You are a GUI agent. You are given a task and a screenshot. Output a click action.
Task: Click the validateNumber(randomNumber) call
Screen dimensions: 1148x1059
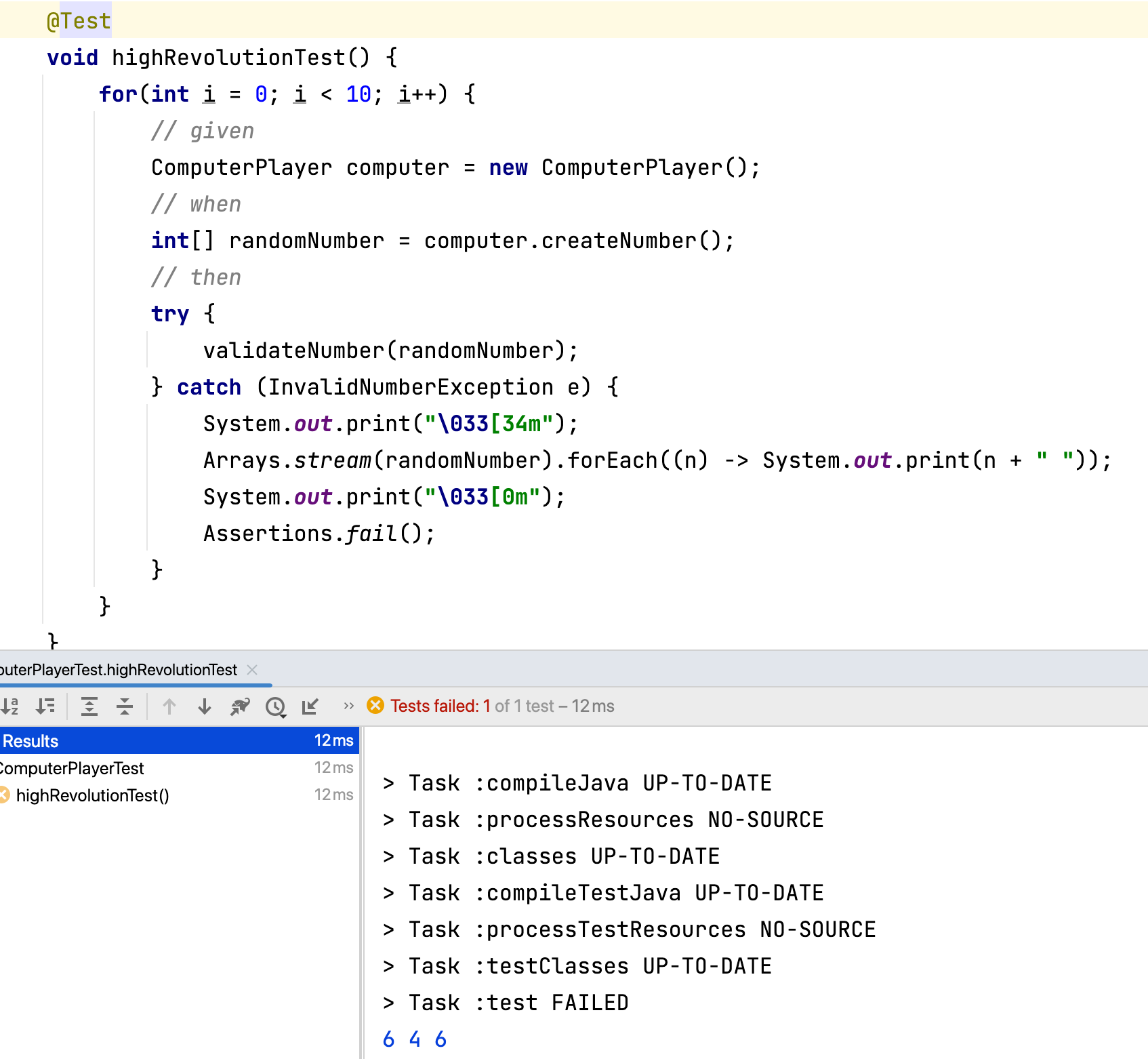(390, 351)
